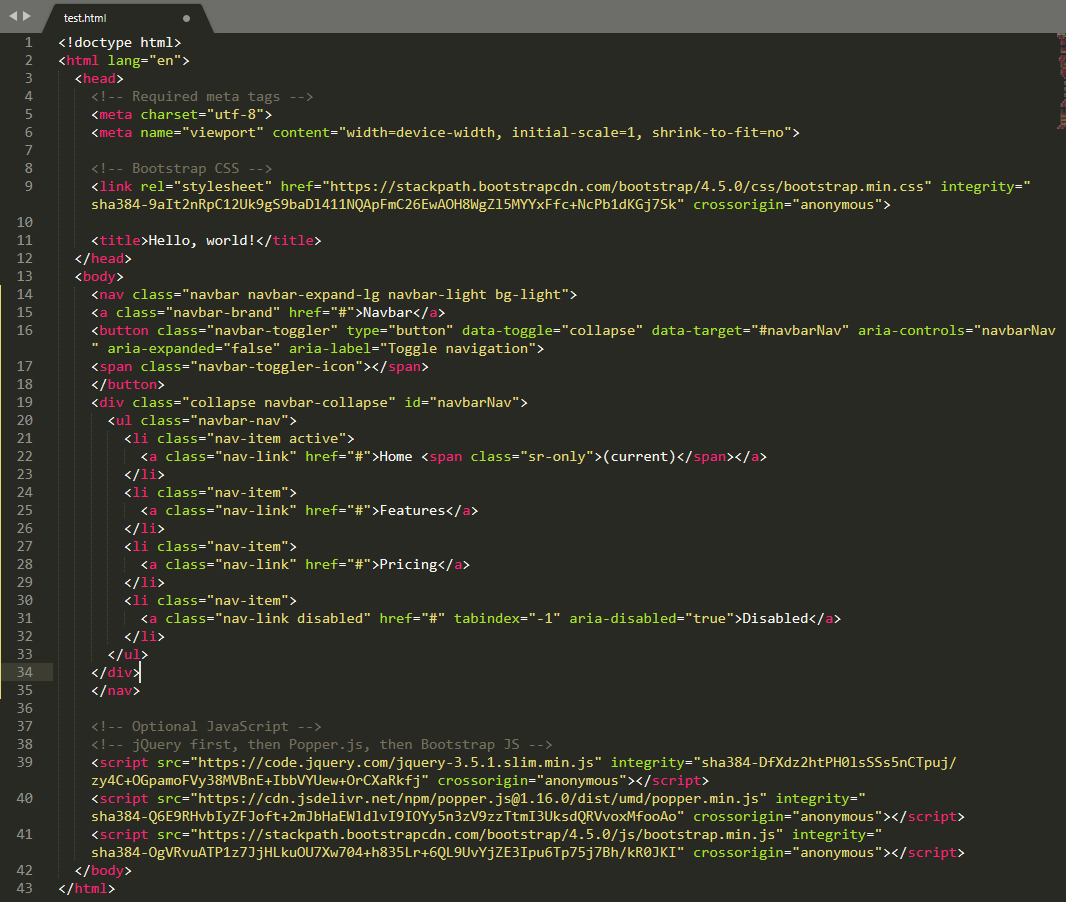The image size is (1066, 902).
Task: Click the unsaved dot on test.html tab
Action: click(186, 18)
